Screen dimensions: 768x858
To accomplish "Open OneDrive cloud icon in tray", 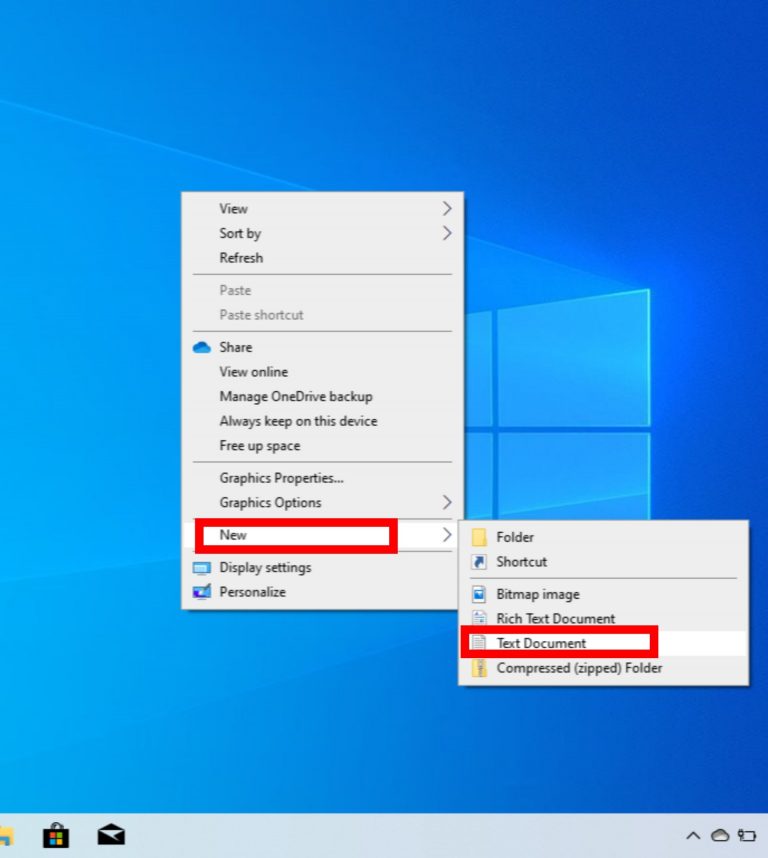I will (x=720, y=835).
